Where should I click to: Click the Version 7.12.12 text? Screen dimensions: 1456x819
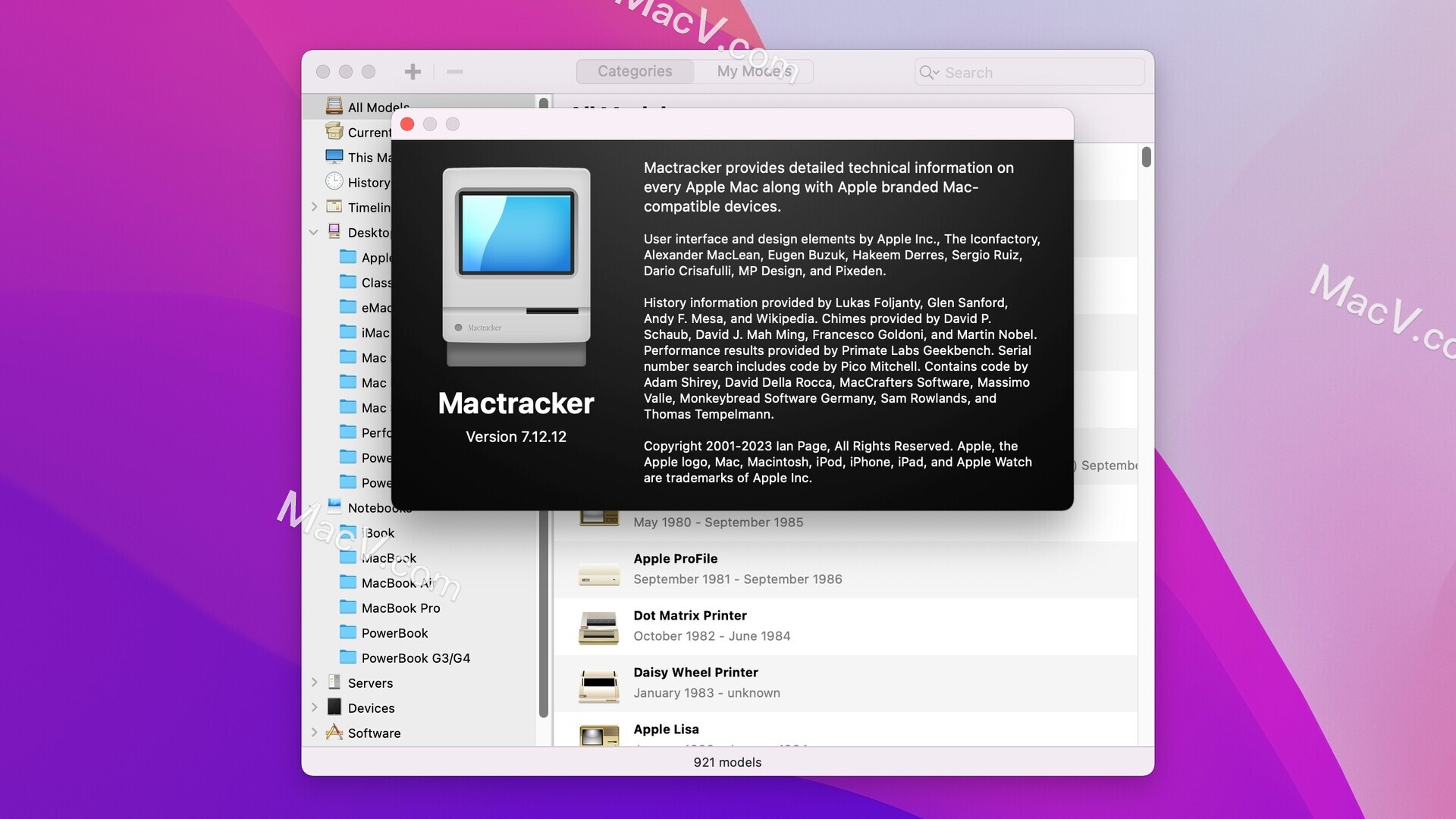click(x=516, y=437)
